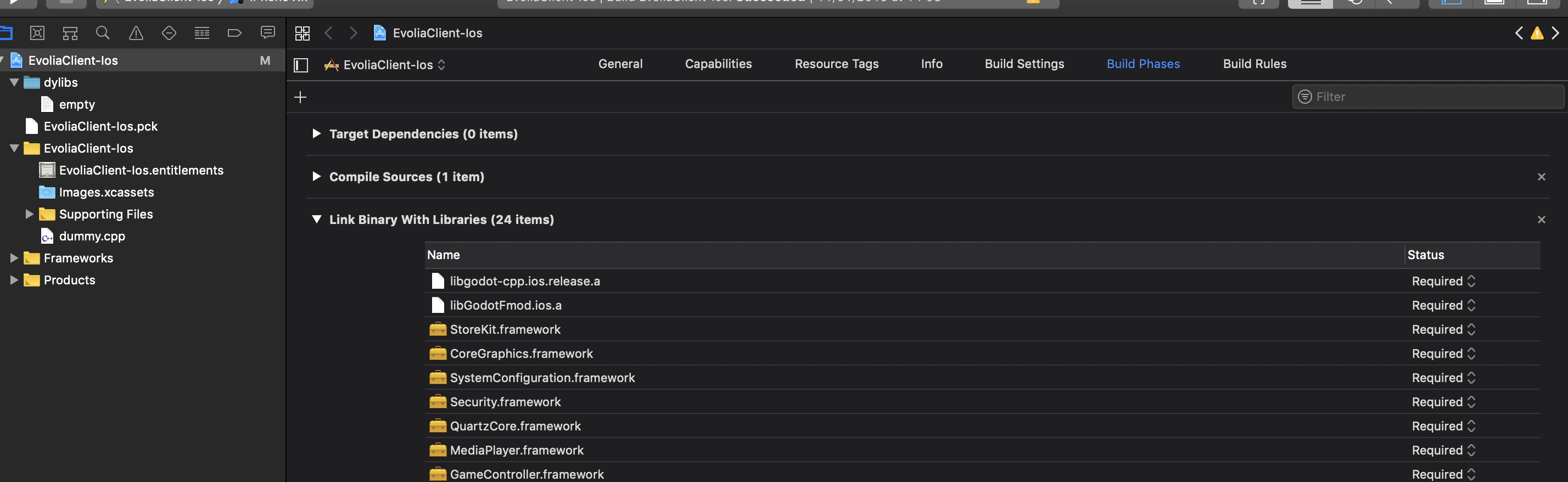
Task: Open the Find navigator magnifier
Action: coord(103,33)
